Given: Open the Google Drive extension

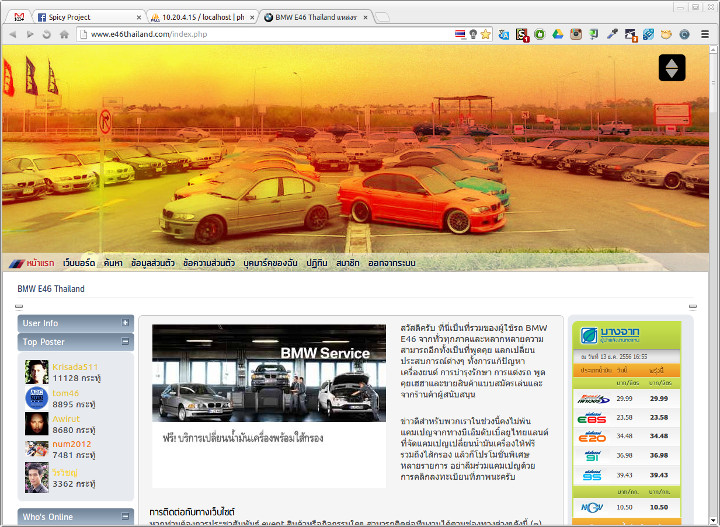Looking at the screenshot, I should (x=557, y=34).
